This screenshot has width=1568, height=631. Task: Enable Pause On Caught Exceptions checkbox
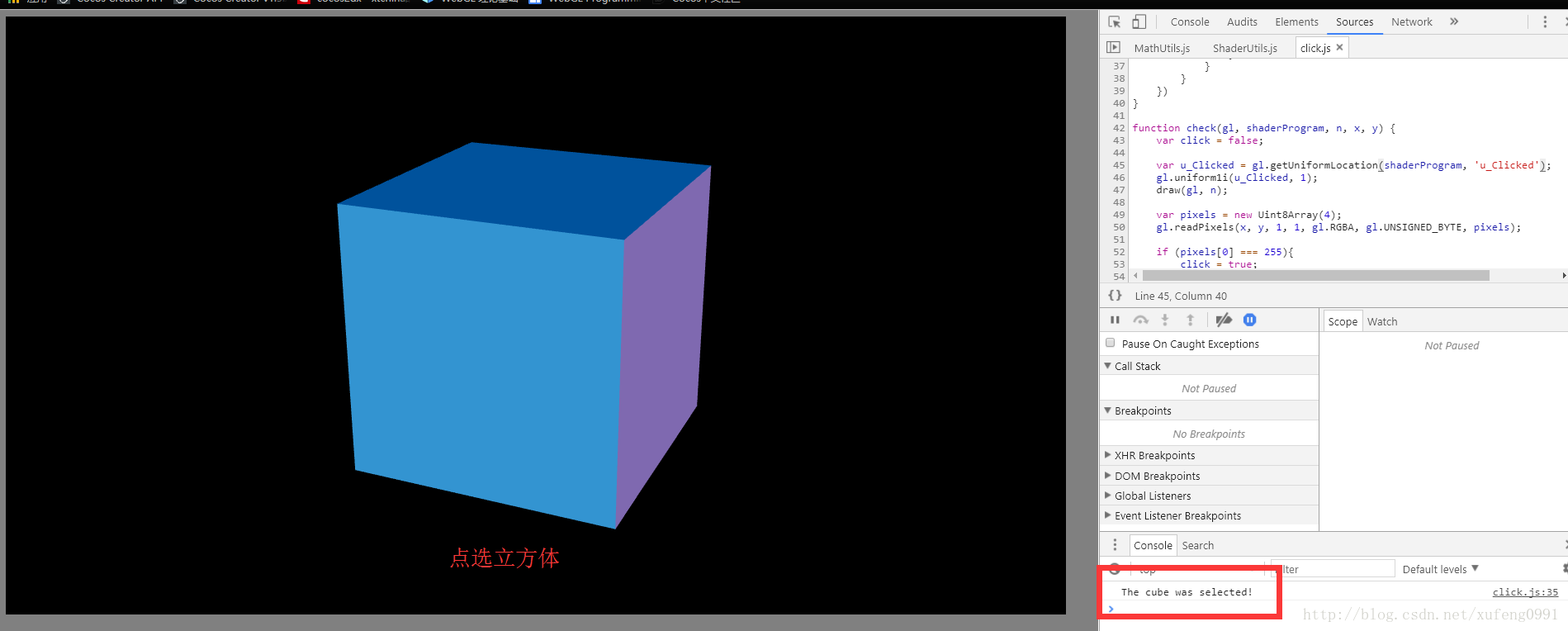[1111, 343]
